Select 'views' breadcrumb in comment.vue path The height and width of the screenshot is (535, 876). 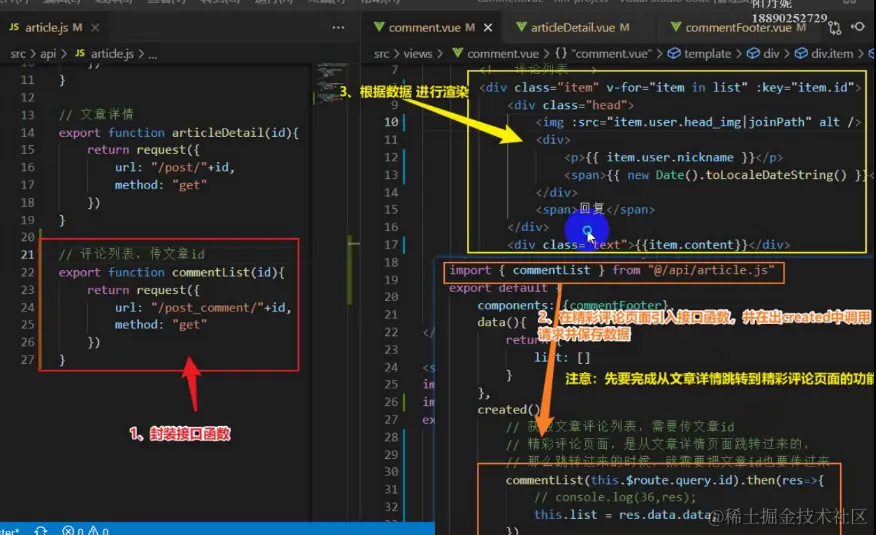point(418,54)
